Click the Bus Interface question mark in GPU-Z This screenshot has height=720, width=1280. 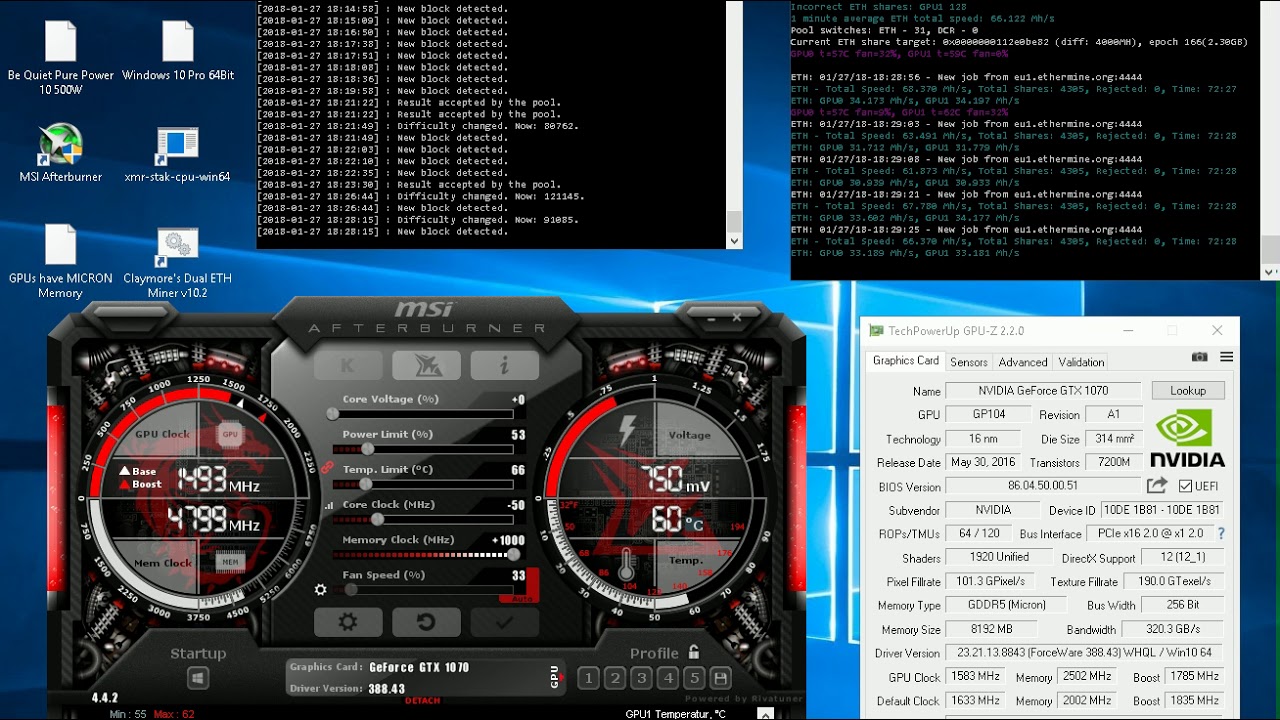(x=1221, y=534)
